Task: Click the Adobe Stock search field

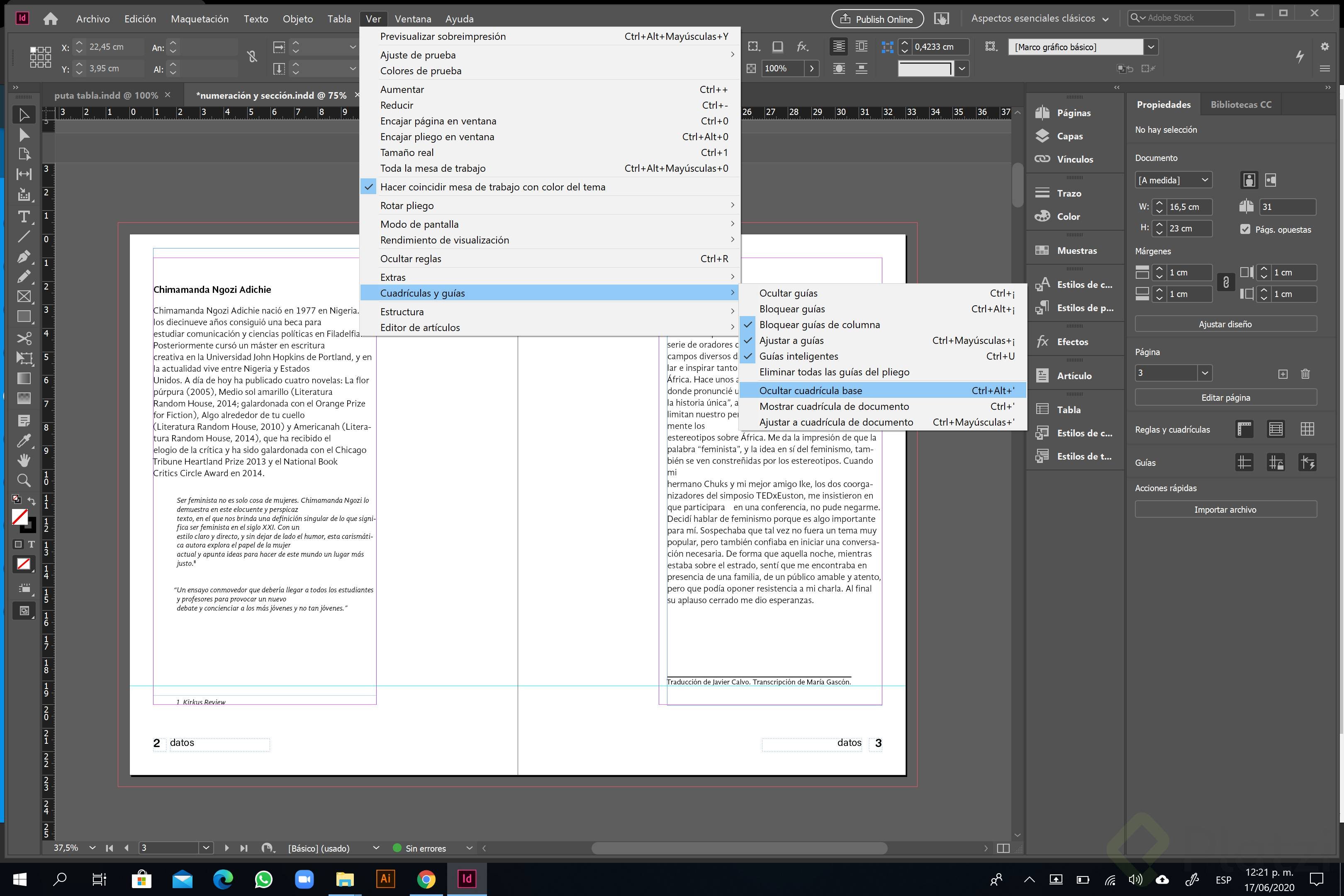Action: 1181,18
